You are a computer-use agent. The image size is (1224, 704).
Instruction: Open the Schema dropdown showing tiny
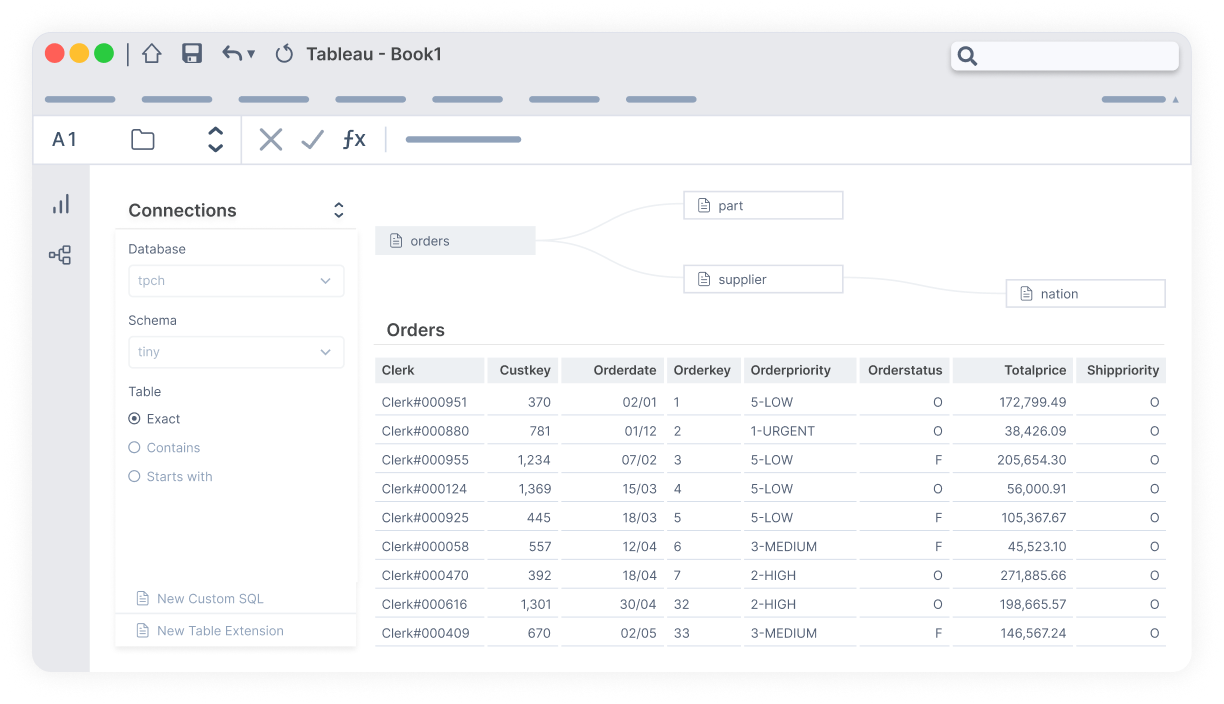(236, 352)
